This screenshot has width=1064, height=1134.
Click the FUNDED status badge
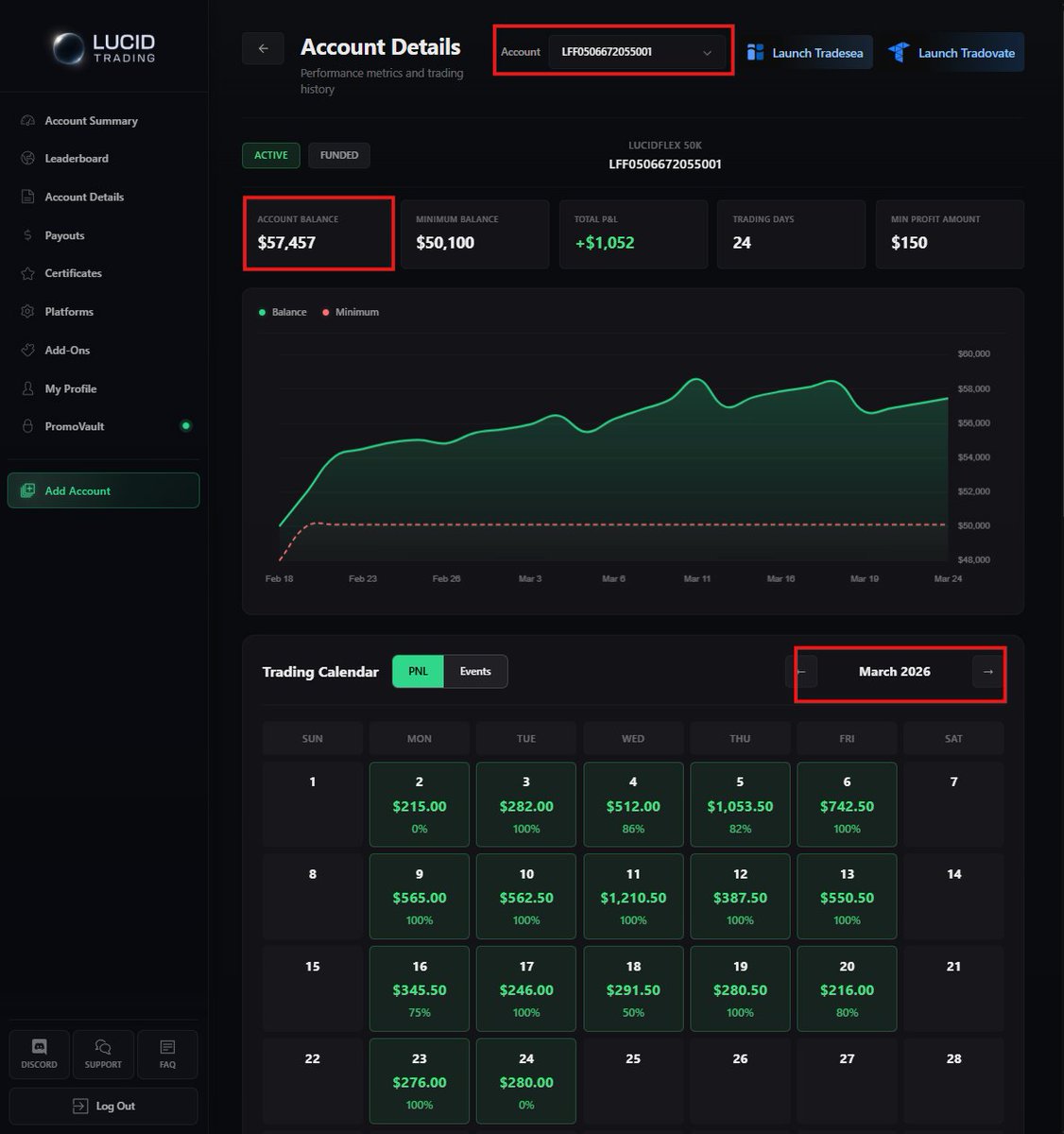click(x=339, y=155)
